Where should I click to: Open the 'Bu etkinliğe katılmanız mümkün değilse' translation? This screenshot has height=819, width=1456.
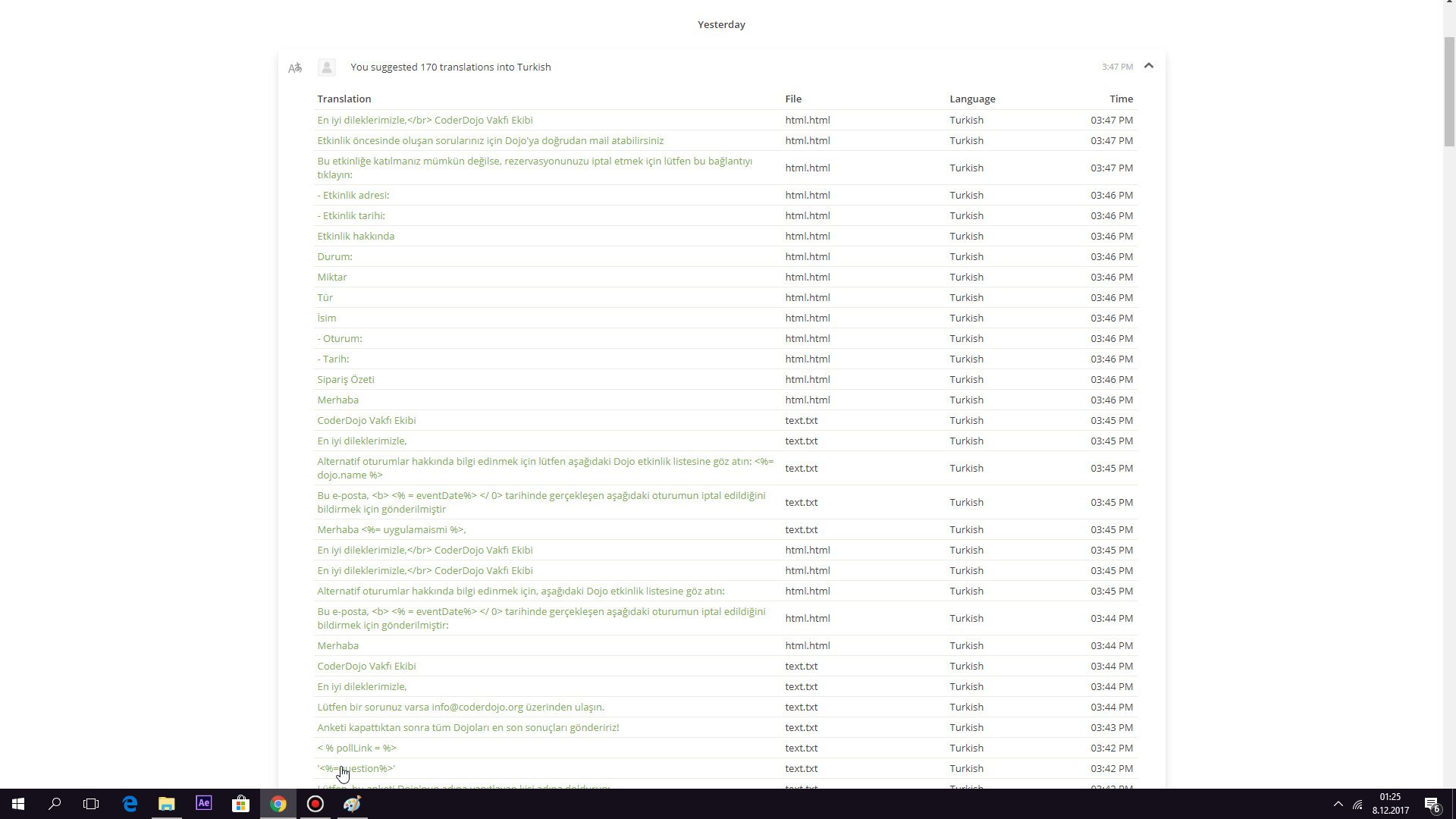pyautogui.click(x=535, y=168)
